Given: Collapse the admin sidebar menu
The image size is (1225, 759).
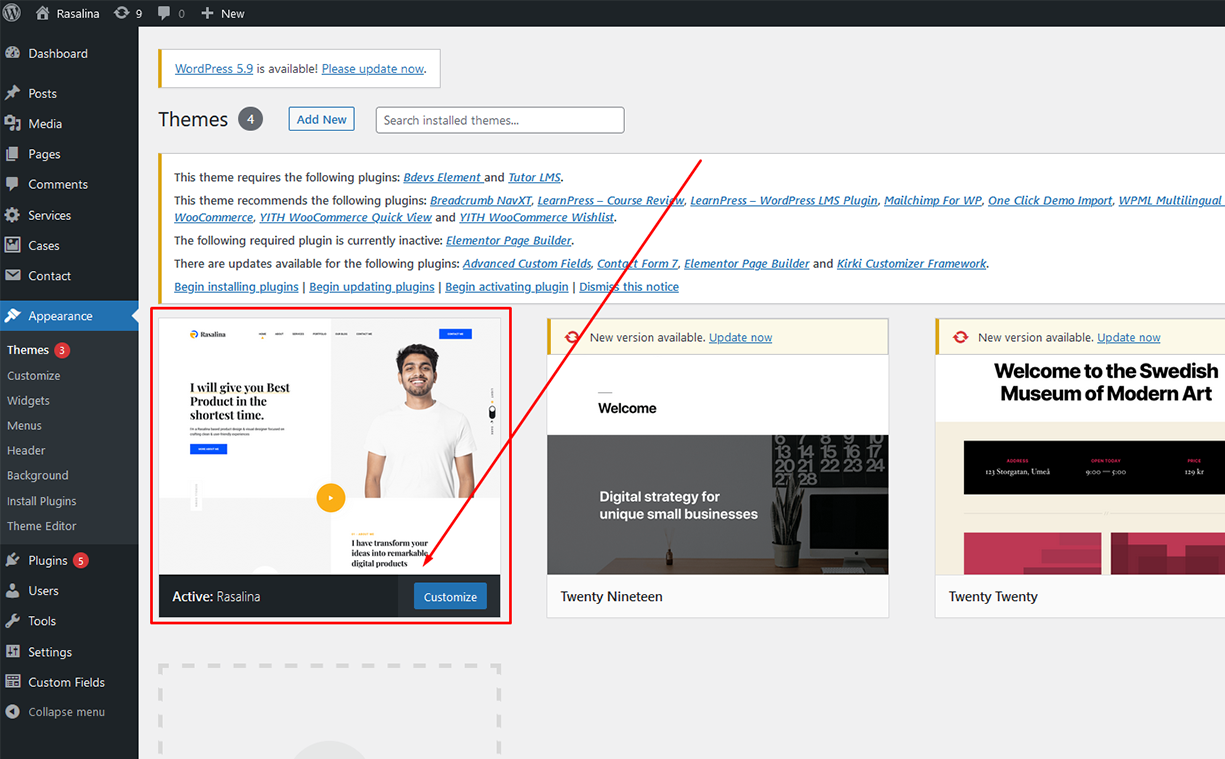Looking at the screenshot, I should coord(69,712).
